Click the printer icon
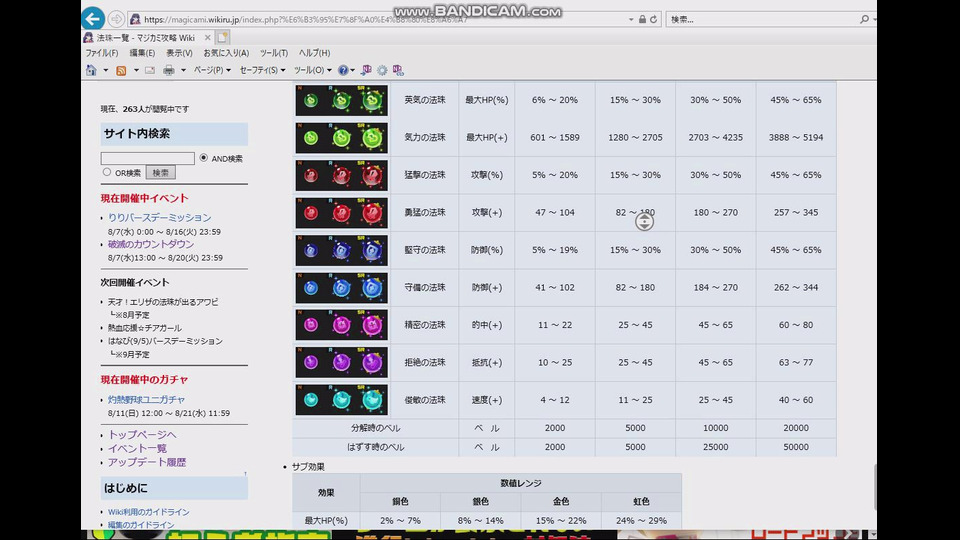960x540 pixels. click(168, 70)
